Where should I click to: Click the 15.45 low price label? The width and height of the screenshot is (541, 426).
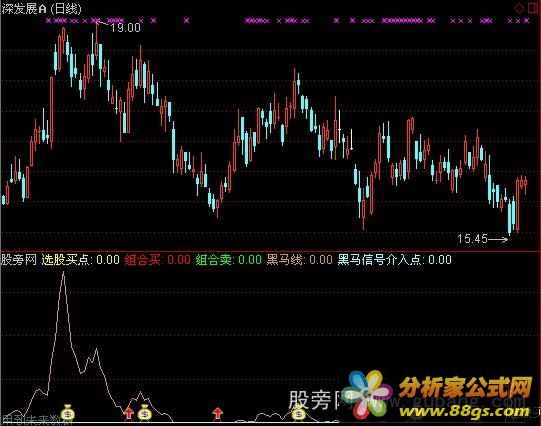tap(472, 239)
